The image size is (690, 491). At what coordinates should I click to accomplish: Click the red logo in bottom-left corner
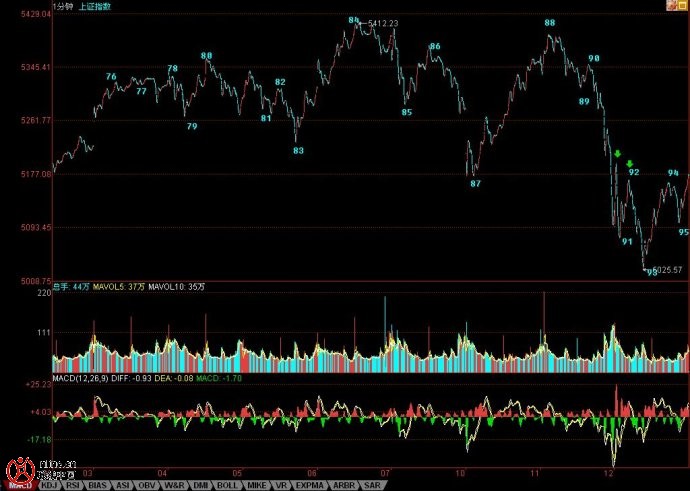pos(18,470)
